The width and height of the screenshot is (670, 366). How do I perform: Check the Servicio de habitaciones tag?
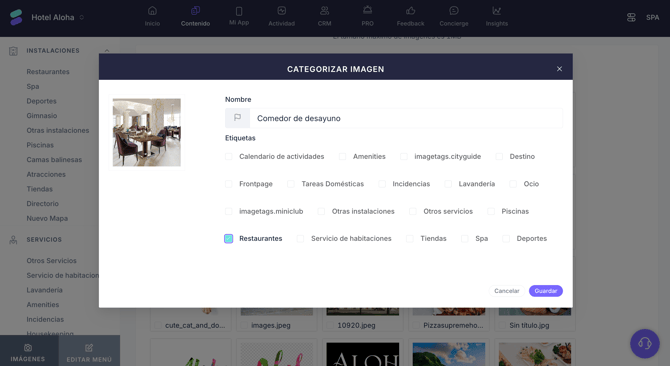[x=300, y=239]
